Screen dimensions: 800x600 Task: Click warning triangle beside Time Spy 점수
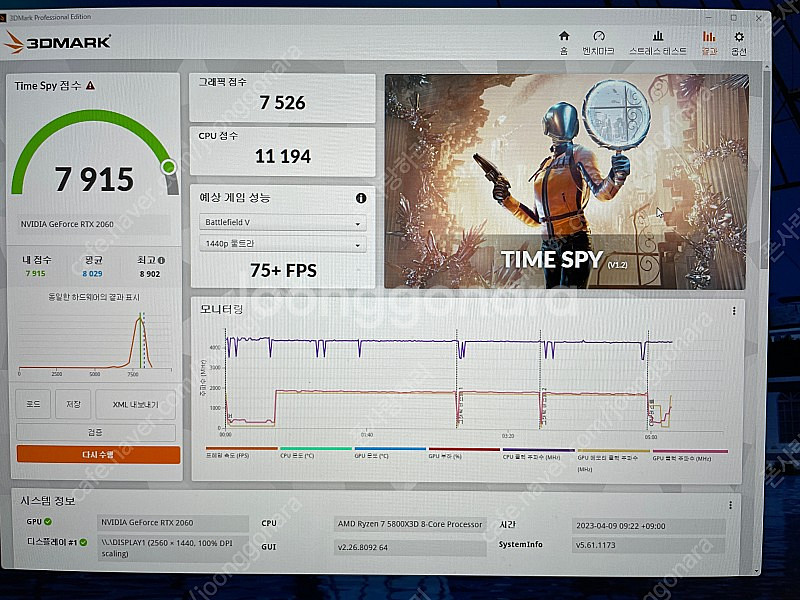point(90,85)
